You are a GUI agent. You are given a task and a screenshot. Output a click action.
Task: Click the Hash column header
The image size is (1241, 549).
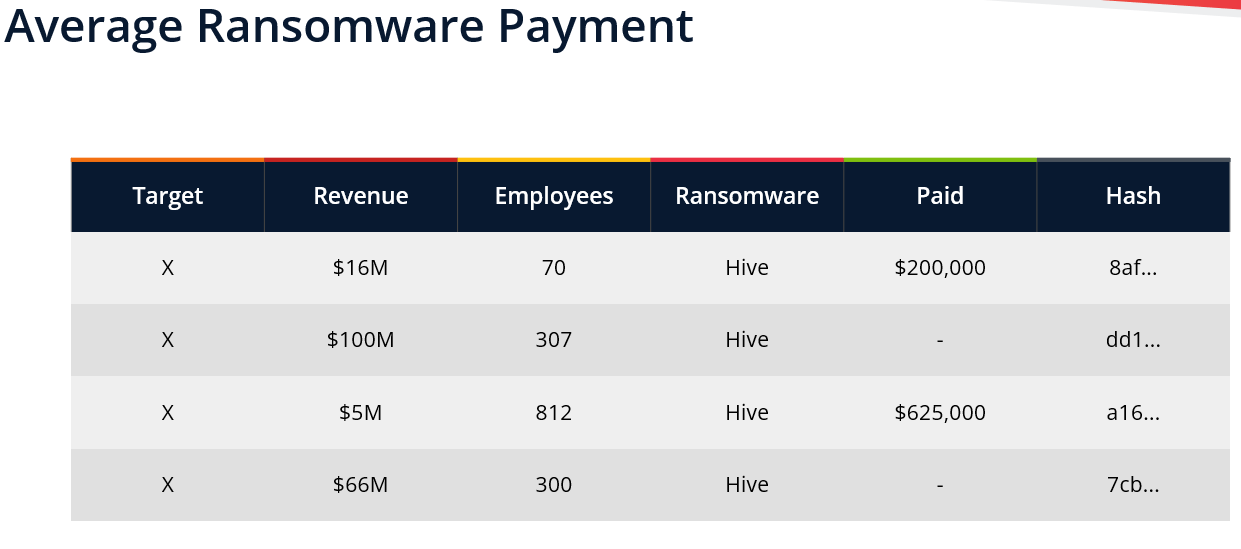[x=1133, y=196]
